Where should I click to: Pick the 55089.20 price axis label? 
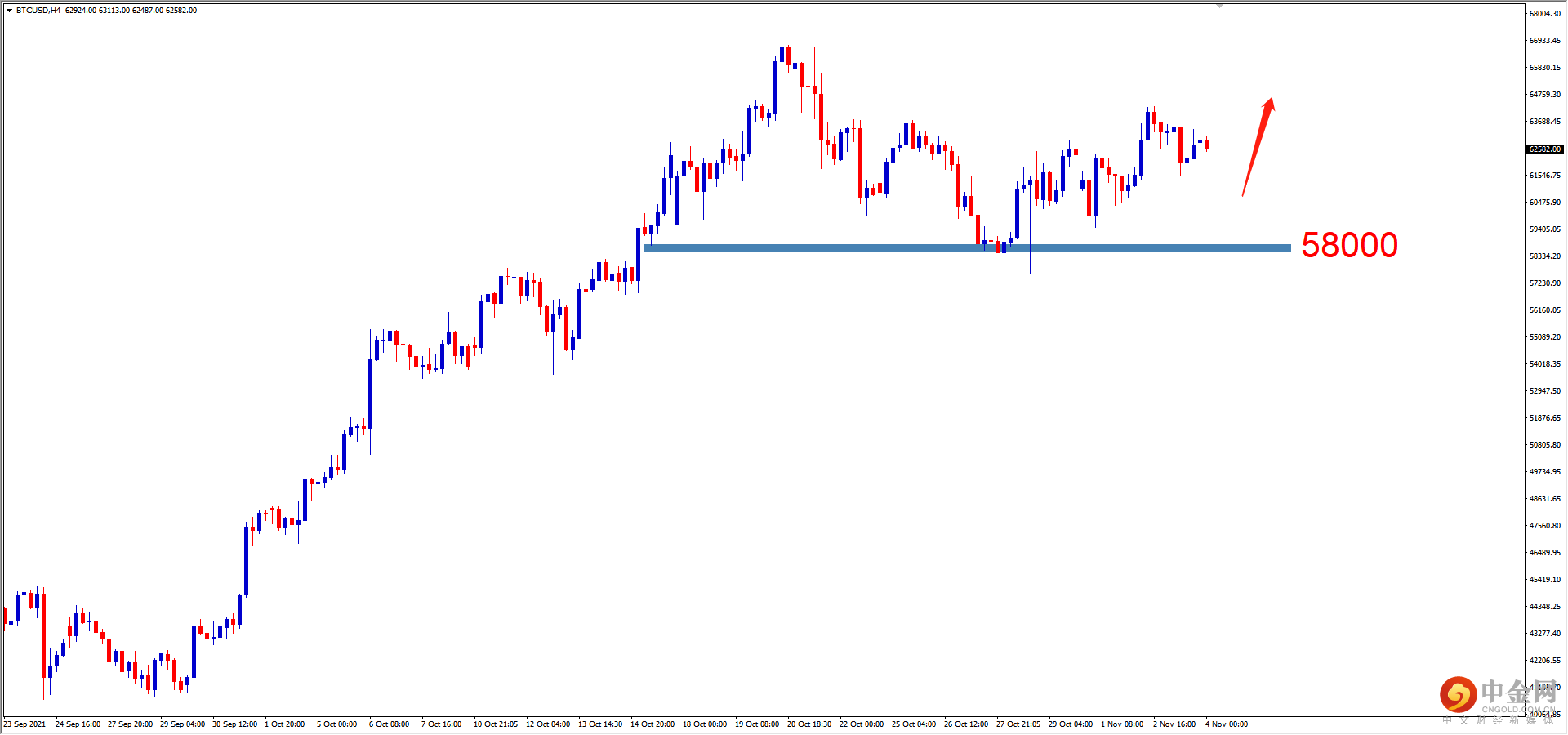pyautogui.click(x=1545, y=337)
